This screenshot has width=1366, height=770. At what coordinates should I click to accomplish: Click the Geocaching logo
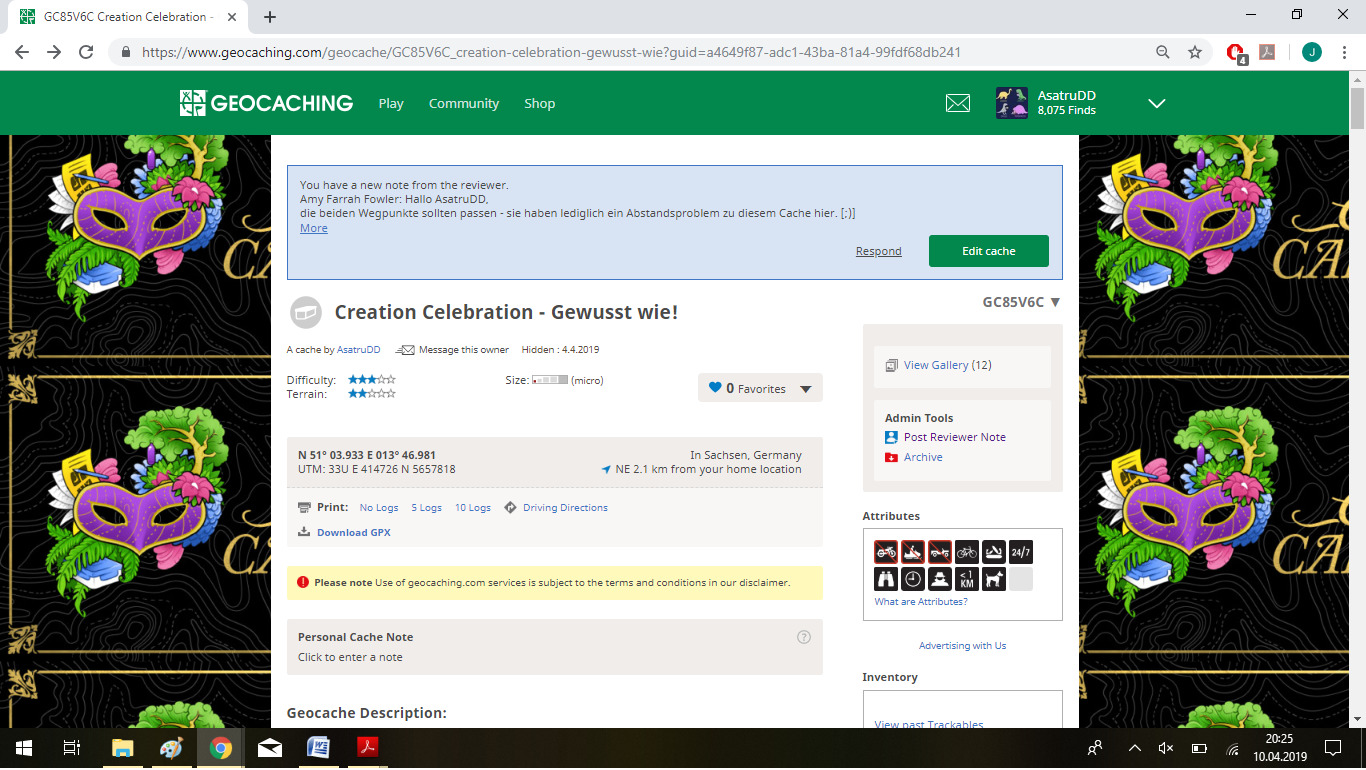coord(266,103)
